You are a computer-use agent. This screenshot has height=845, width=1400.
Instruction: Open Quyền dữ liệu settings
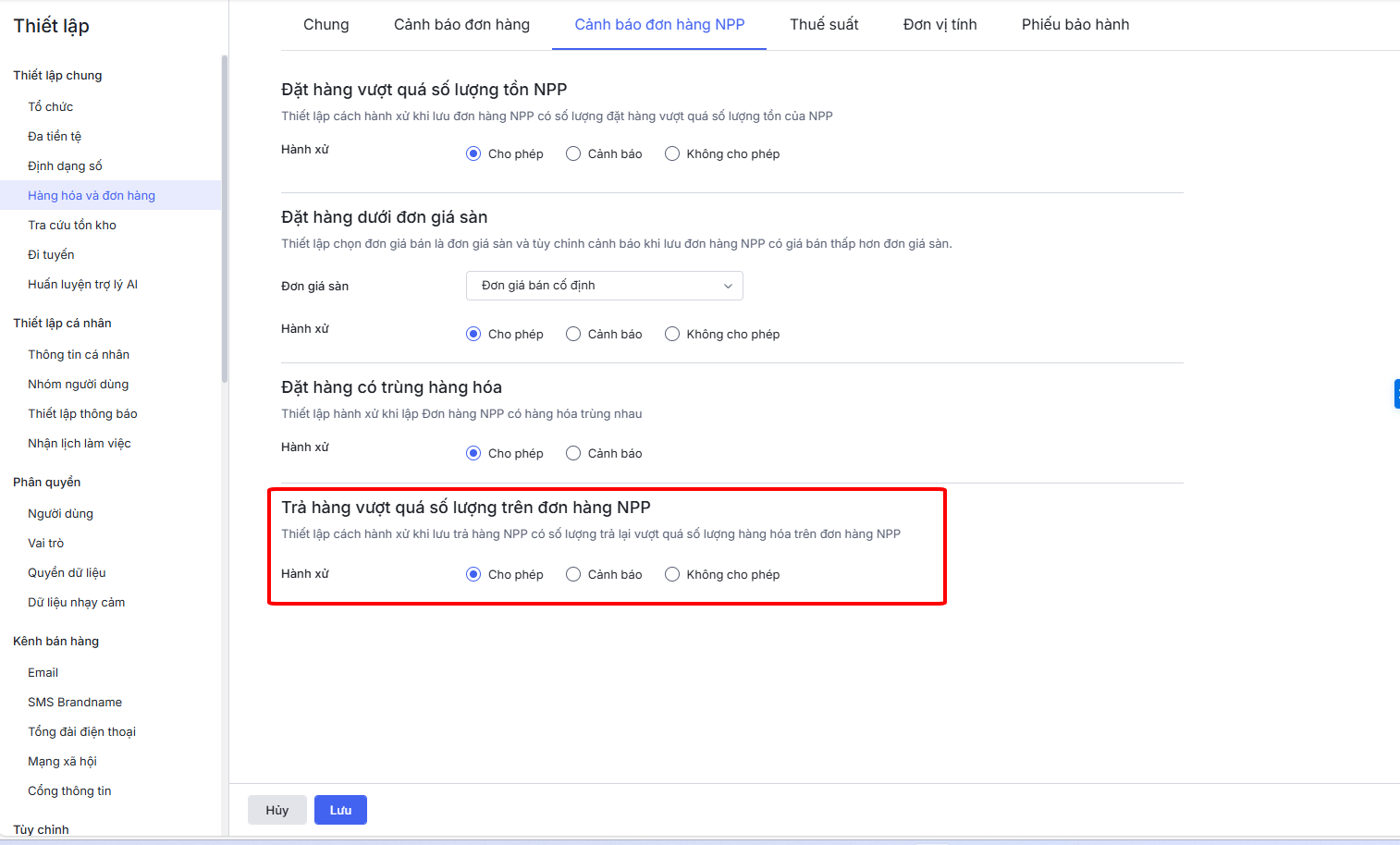click(67, 572)
